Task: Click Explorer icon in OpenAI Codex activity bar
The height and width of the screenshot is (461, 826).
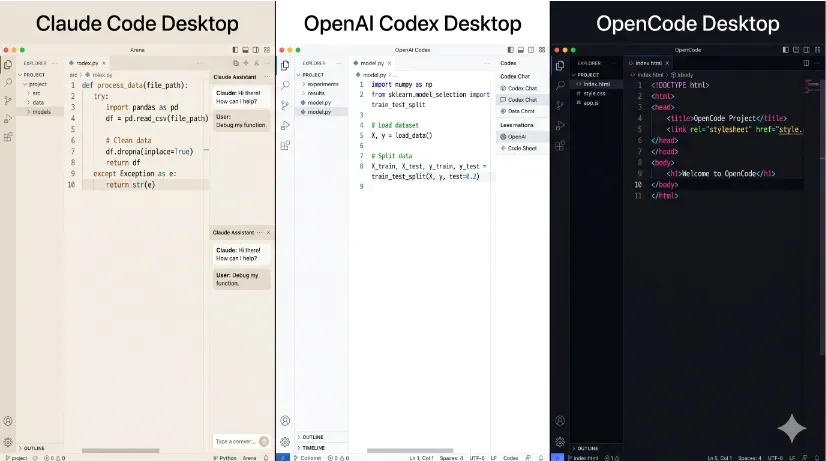Action: point(285,65)
